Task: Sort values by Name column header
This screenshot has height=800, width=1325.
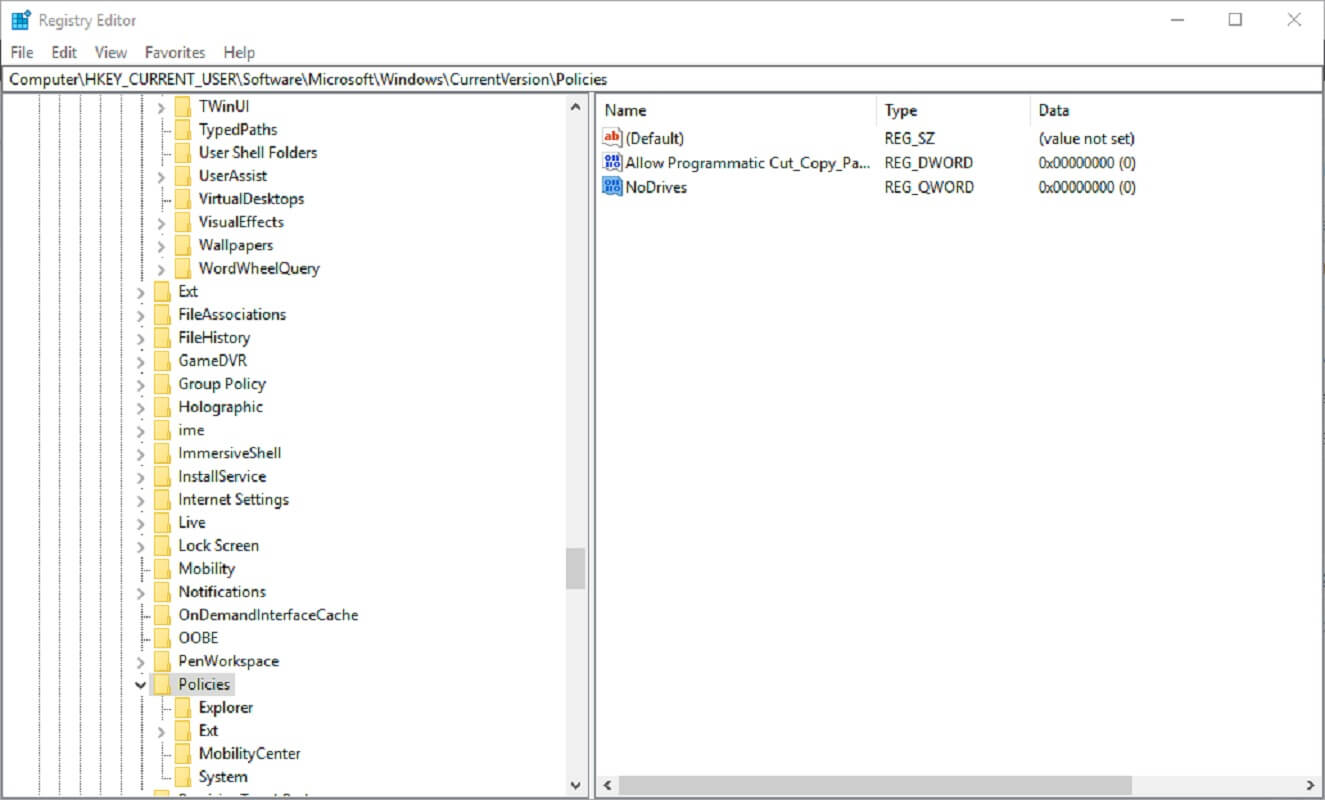Action: click(737, 110)
